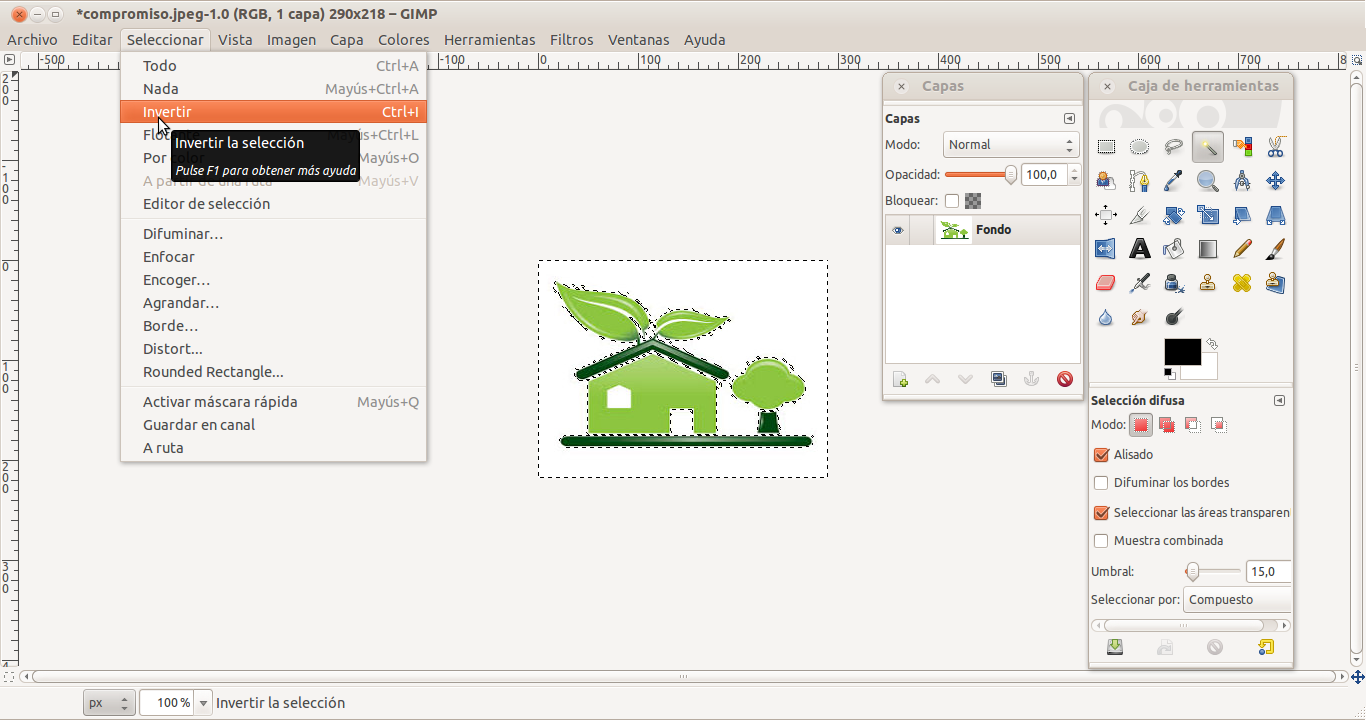Open Seleccionar por Compuesto dropdown
This screenshot has height=720, width=1366.
1237,600
